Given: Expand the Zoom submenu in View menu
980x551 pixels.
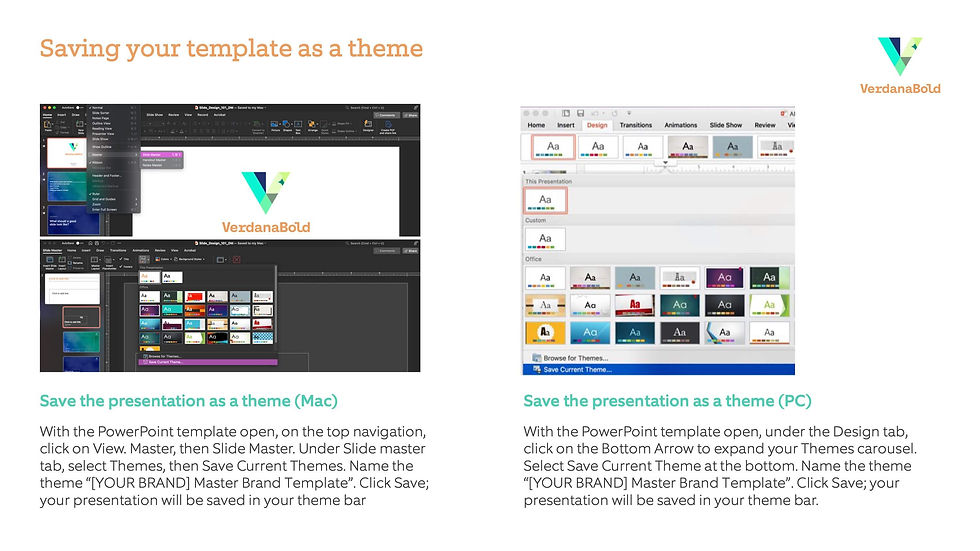Looking at the screenshot, I should (112, 204).
